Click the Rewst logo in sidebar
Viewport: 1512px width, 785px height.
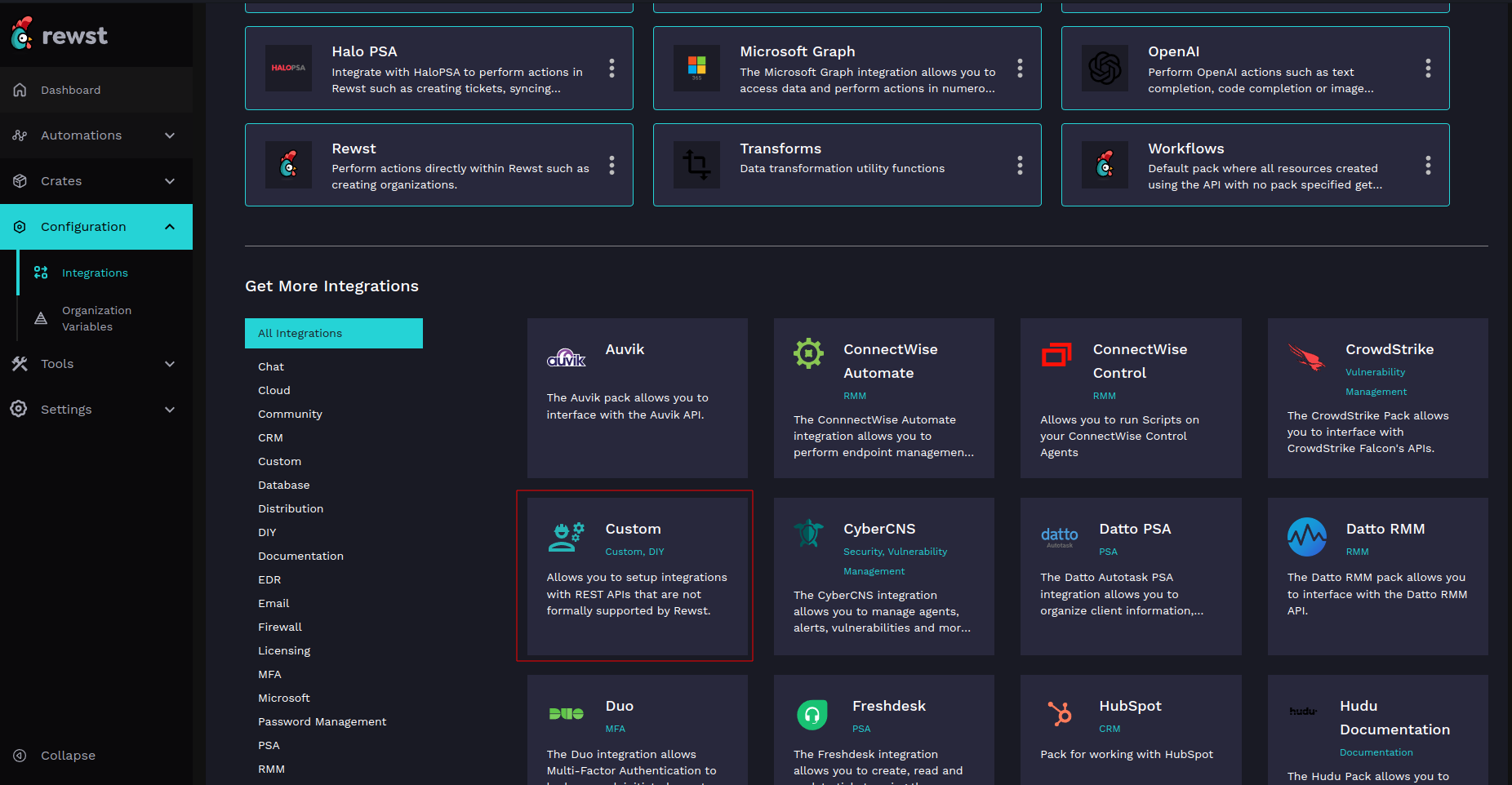[x=60, y=34]
